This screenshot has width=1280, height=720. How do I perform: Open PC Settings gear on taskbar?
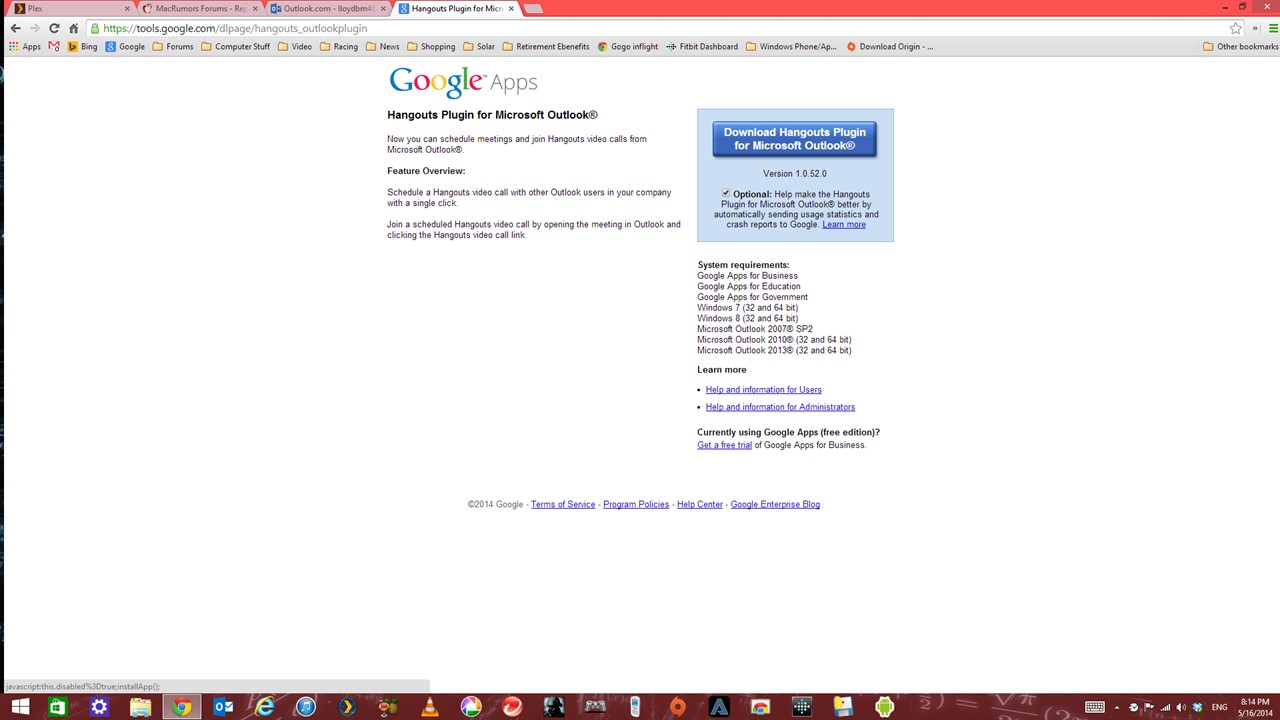tap(99, 707)
